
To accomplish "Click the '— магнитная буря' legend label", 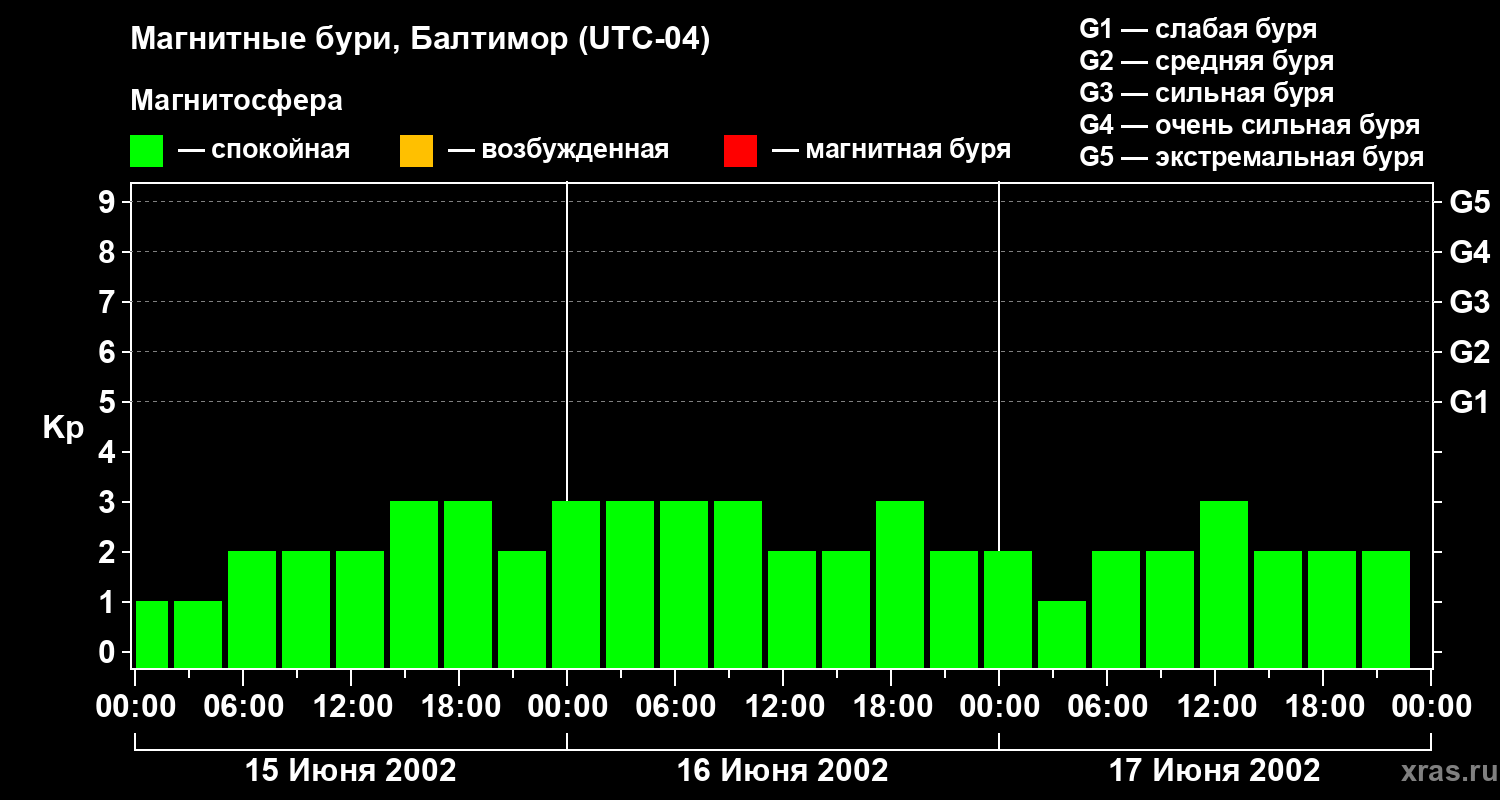I will coord(891,150).
